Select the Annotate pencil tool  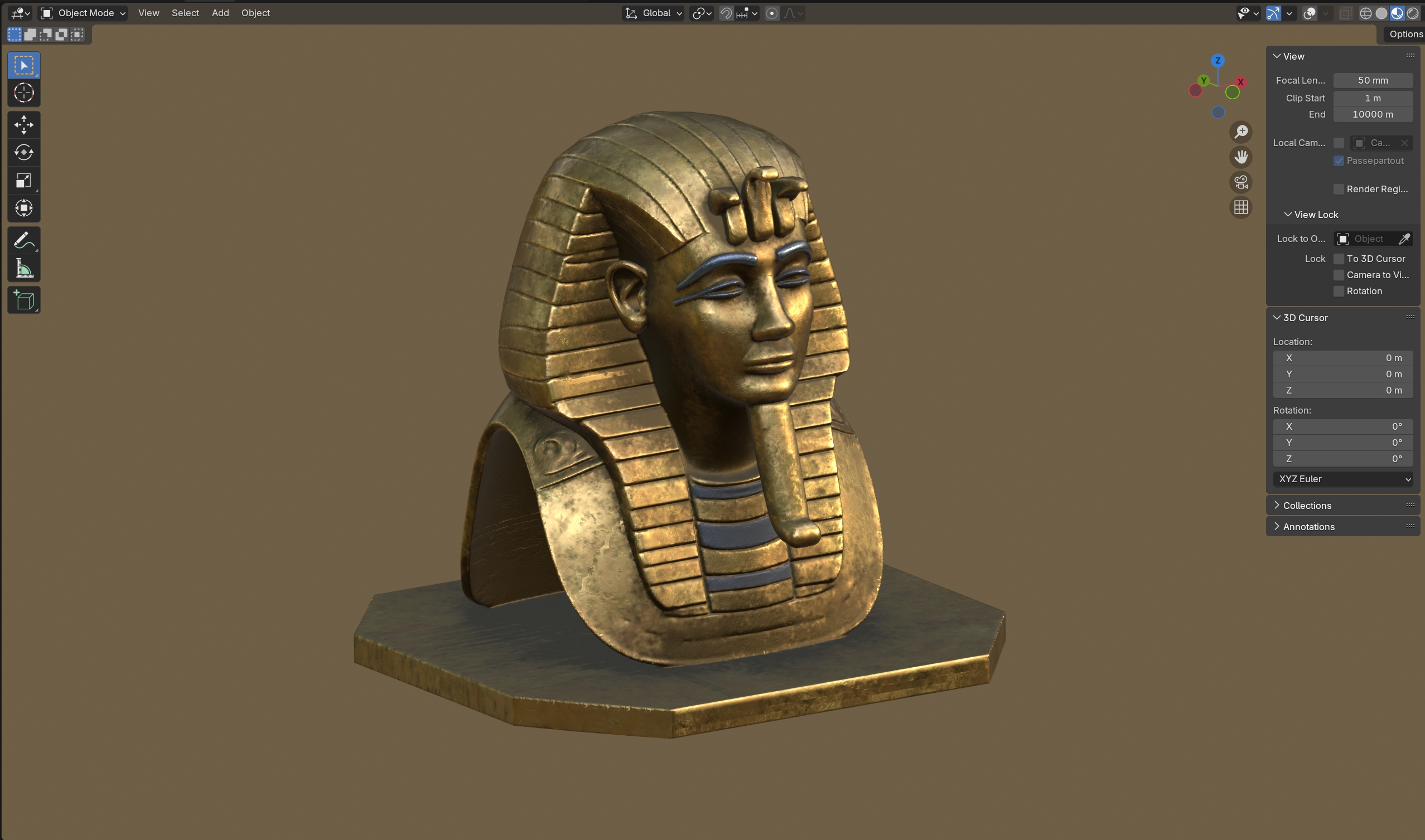tap(24, 241)
